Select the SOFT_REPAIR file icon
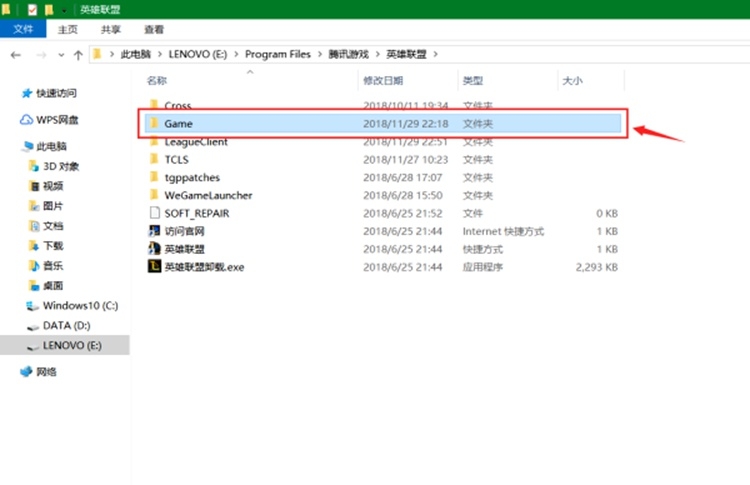The height and width of the screenshot is (485, 750). tap(154, 213)
